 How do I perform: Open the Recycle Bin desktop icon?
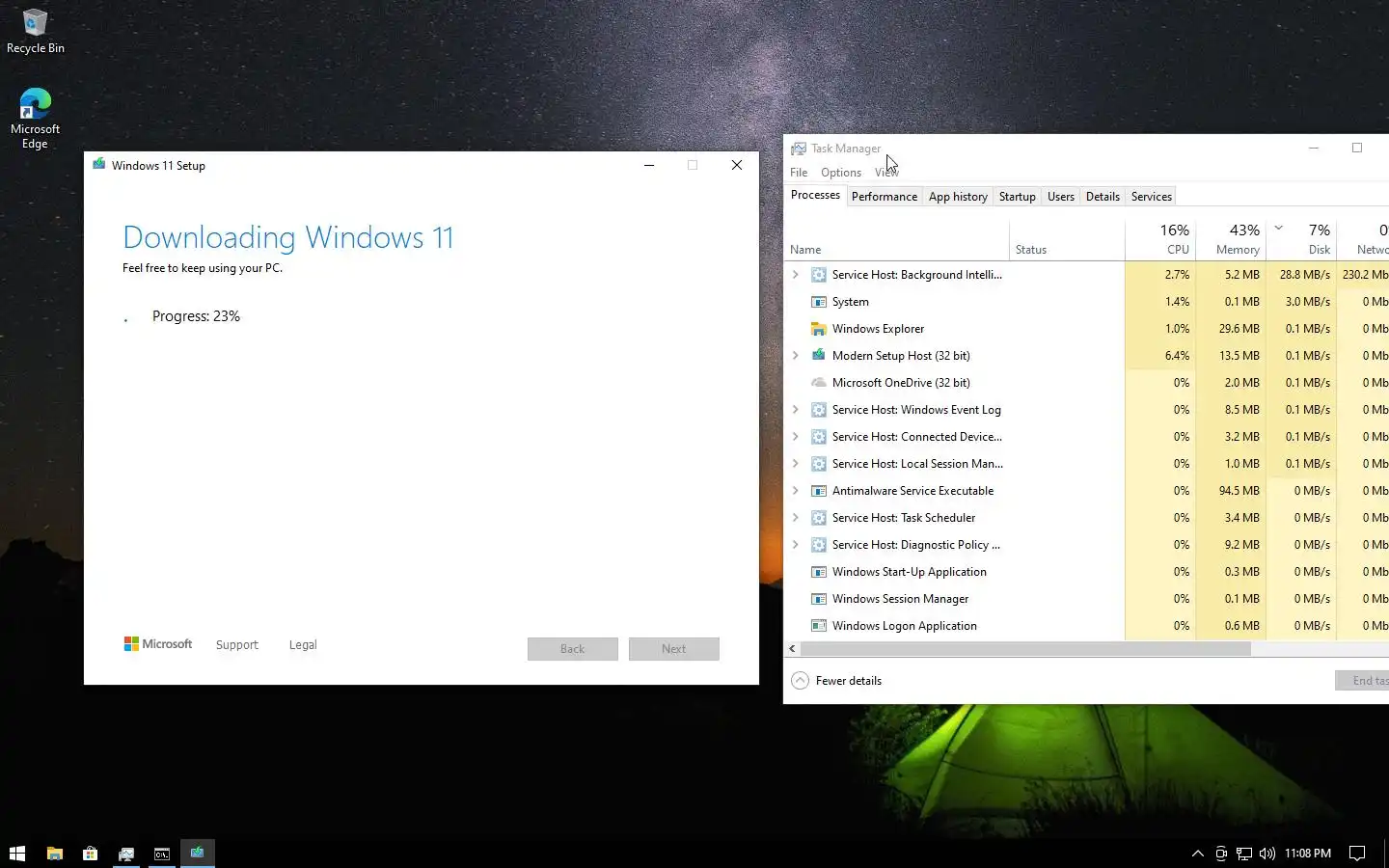[x=35, y=31]
